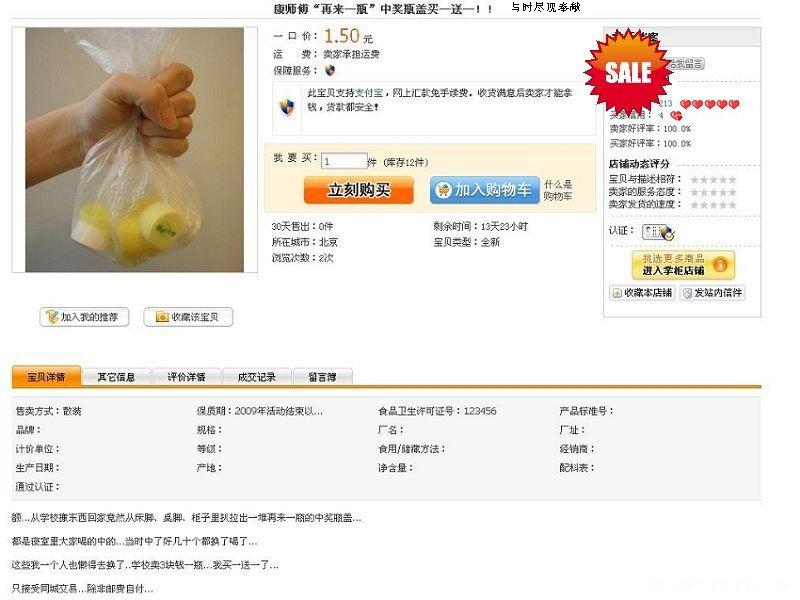Switch to the 评价详情 tab

(186, 377)
